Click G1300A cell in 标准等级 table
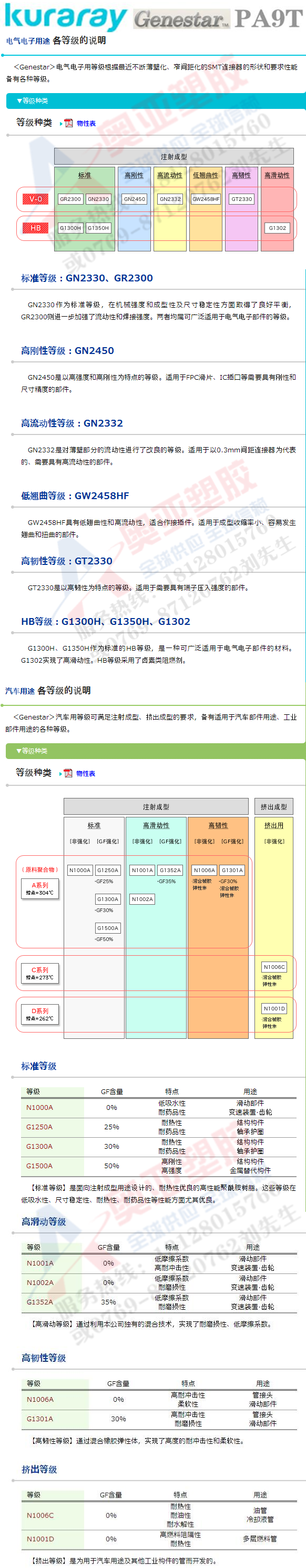Image resolution: width=306 pixels, height=1568 pixels. coord(52,1147)
